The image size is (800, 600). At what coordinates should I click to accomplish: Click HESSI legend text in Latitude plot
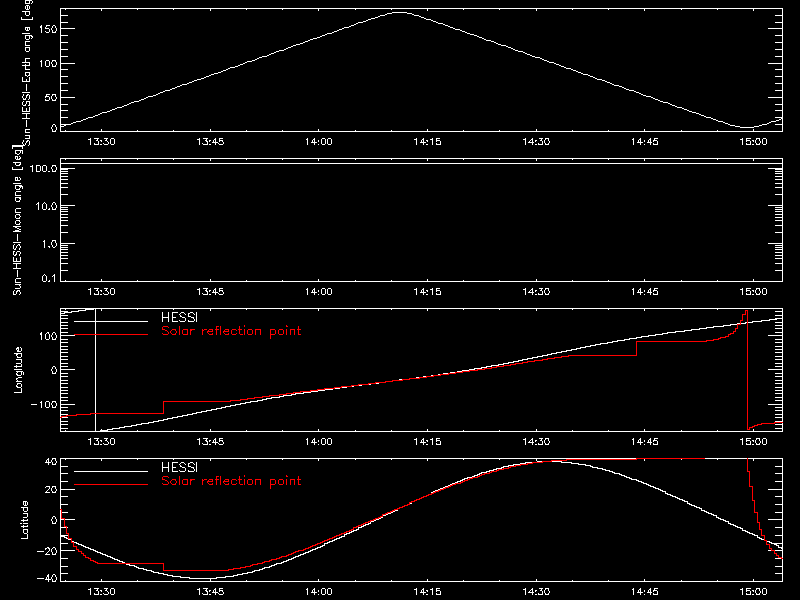click(179, 467)
